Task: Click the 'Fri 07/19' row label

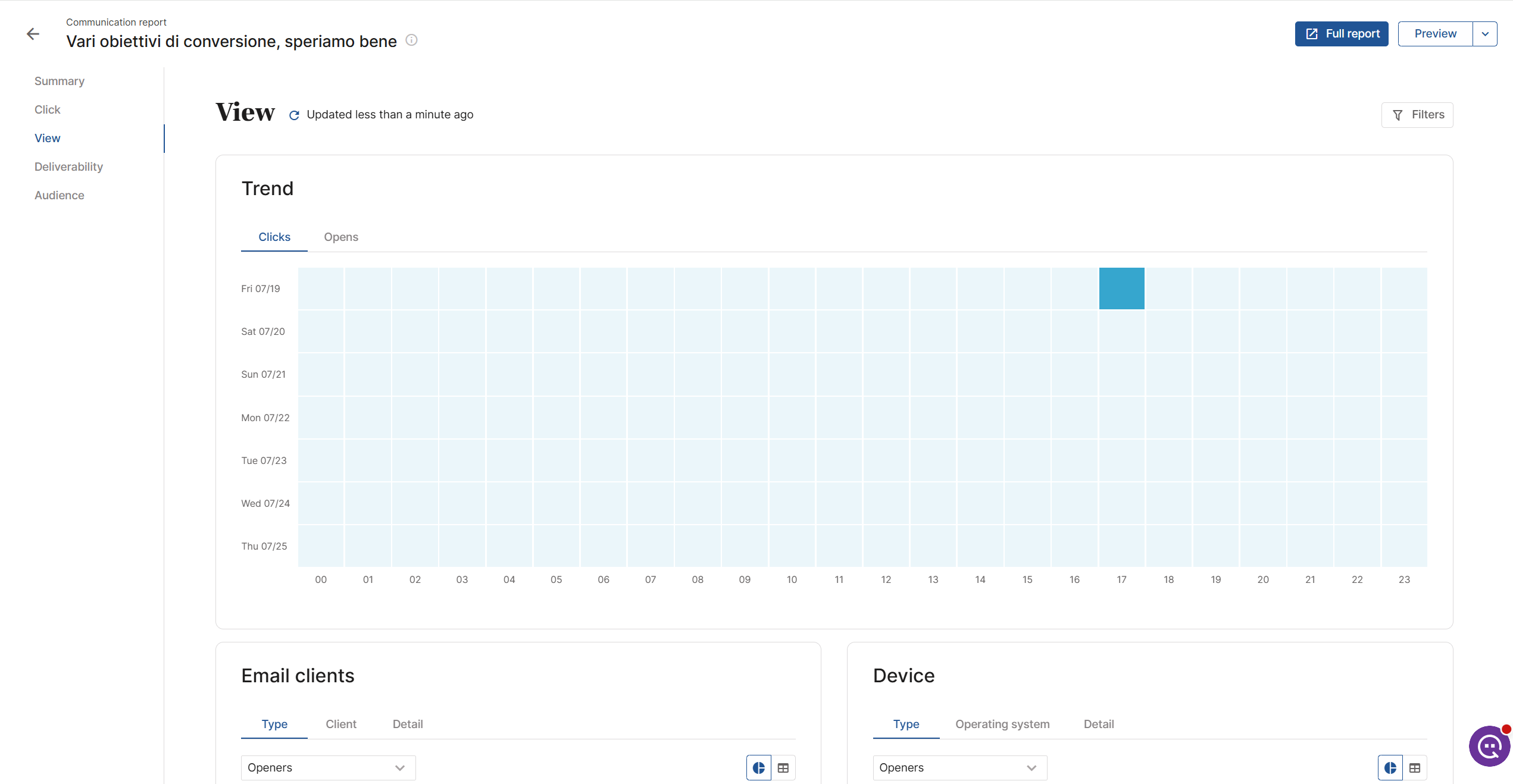Action: tap(261, 288)
